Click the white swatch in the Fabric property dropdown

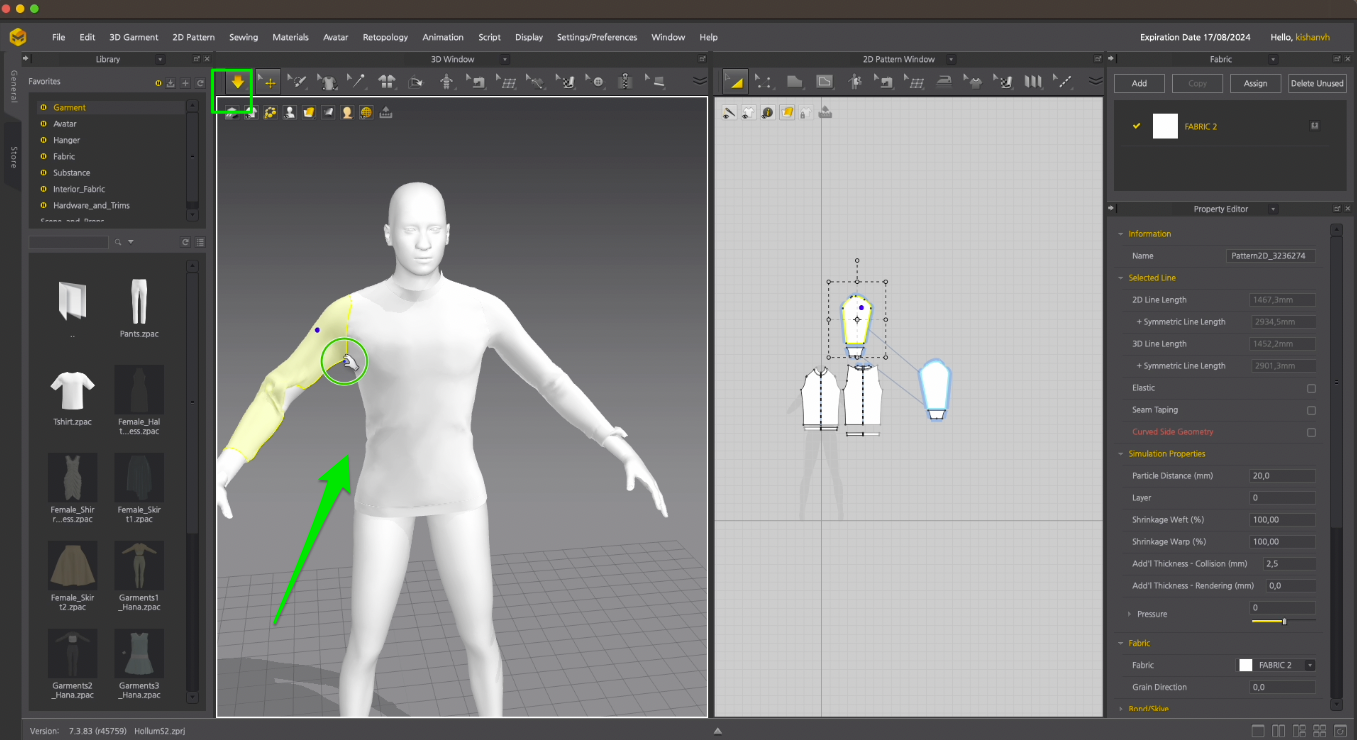[x=1245, y=665]
